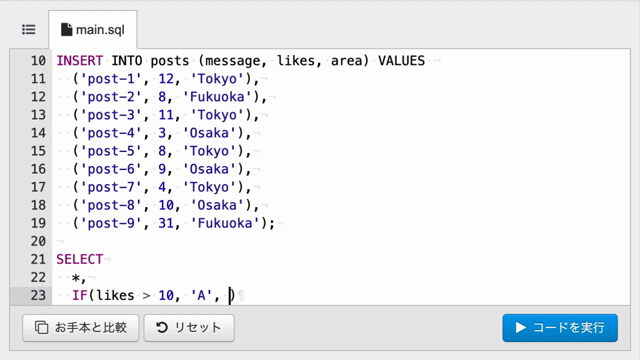Reset code with リセット button
Screen dimensions: 640x360
tap(189, 328)
